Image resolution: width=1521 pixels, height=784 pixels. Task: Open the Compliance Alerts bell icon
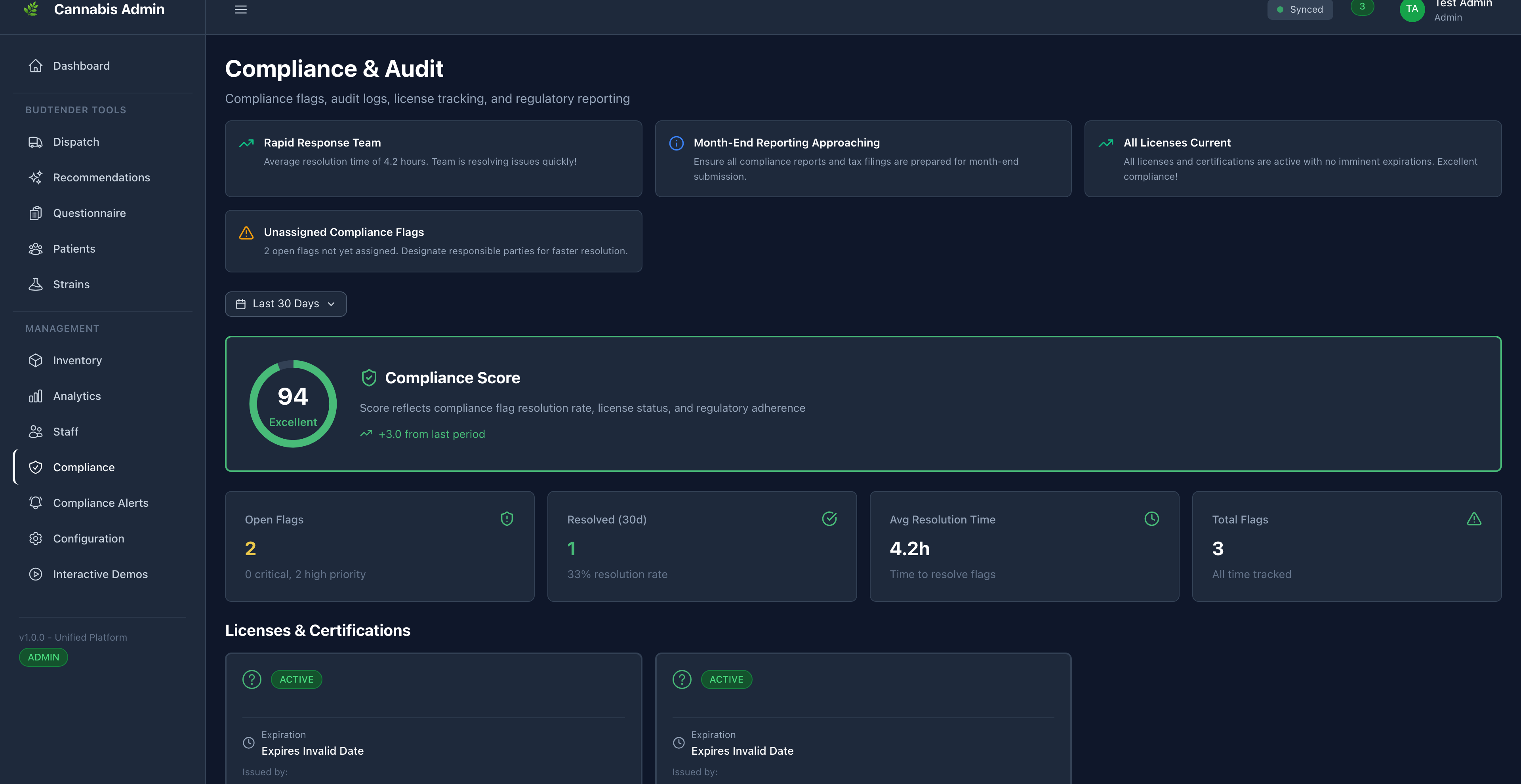[x=36, y=502]
